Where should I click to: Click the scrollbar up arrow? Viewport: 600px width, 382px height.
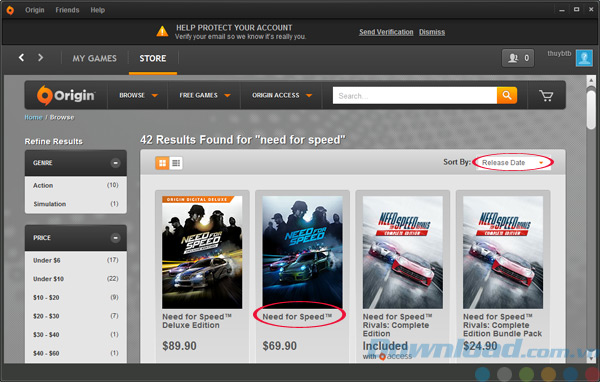pos(591,80)
